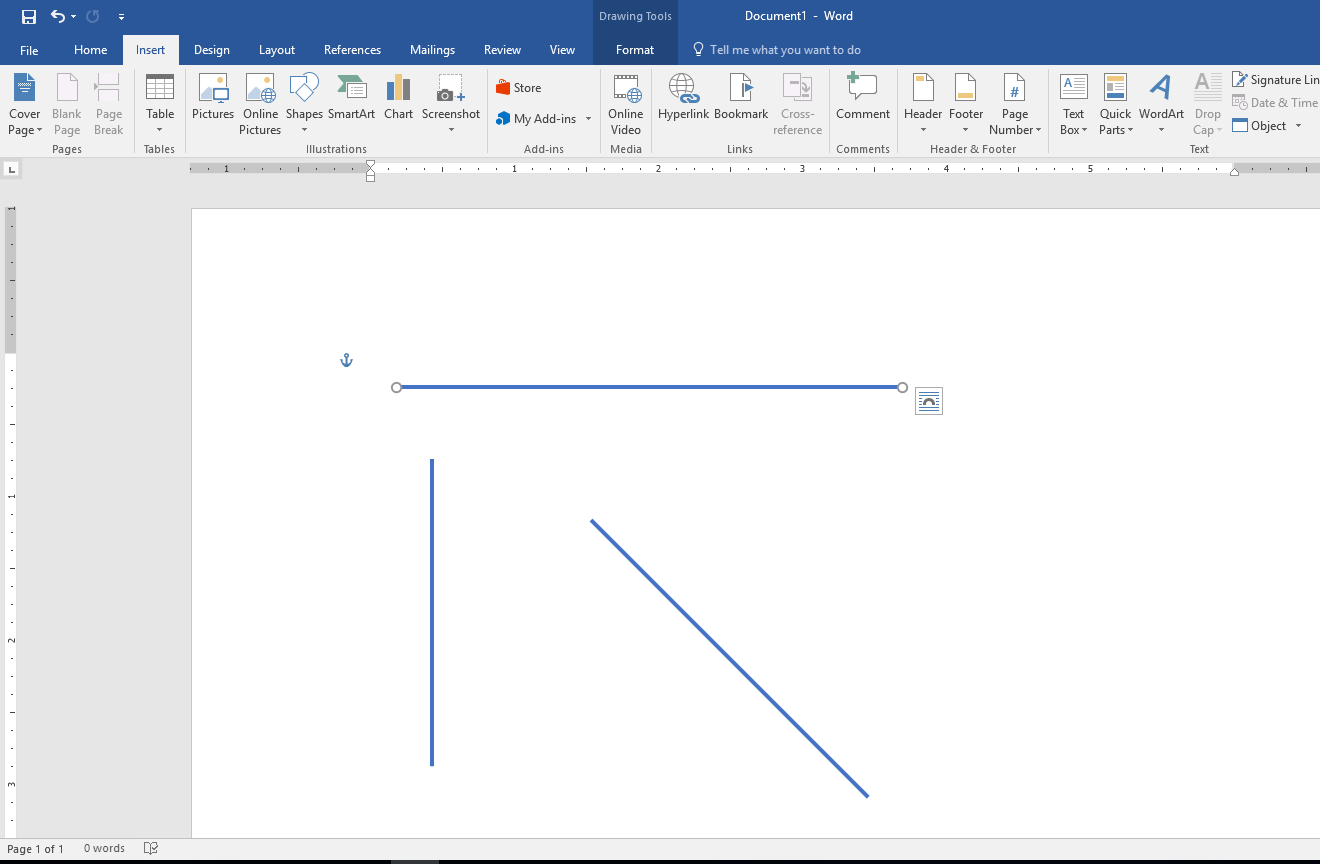1320x864 pixels.
Task: Select the vertical blue line
Action: [432, 612]
